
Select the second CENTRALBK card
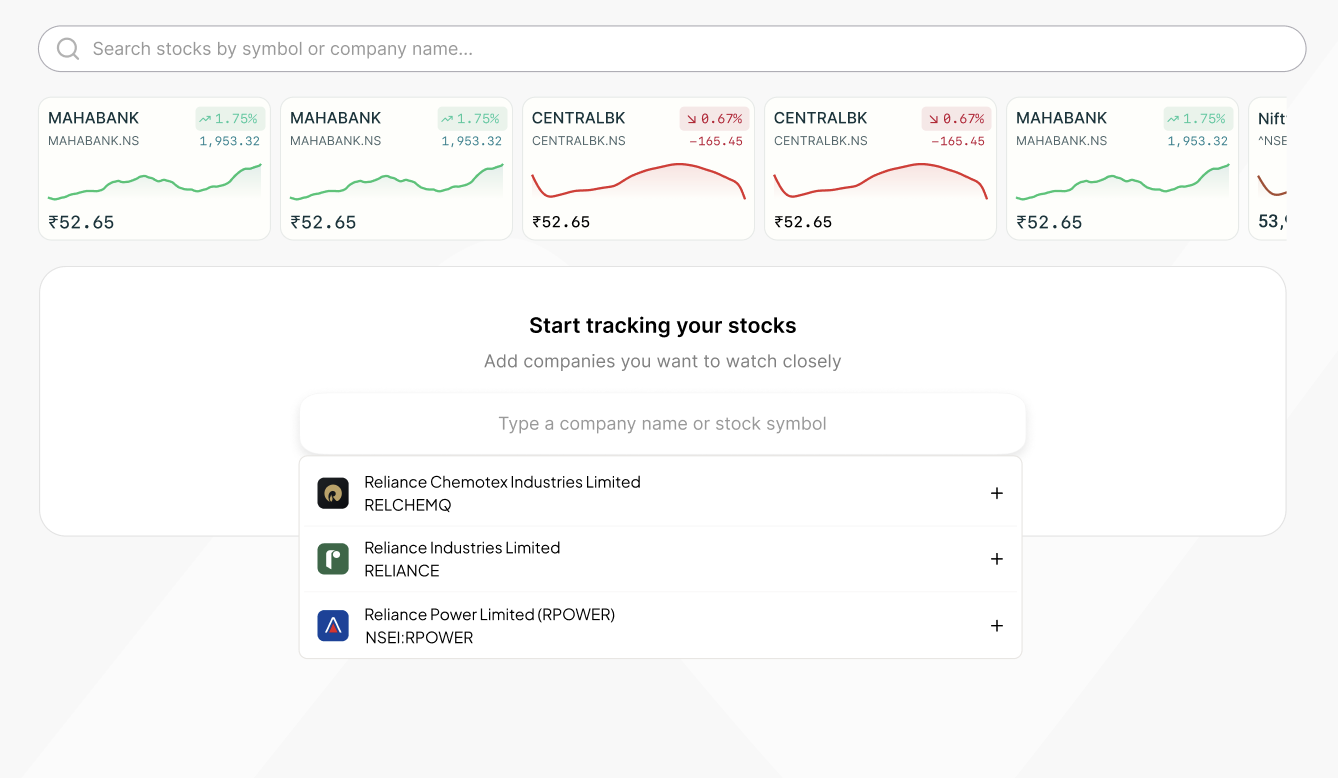880,168
